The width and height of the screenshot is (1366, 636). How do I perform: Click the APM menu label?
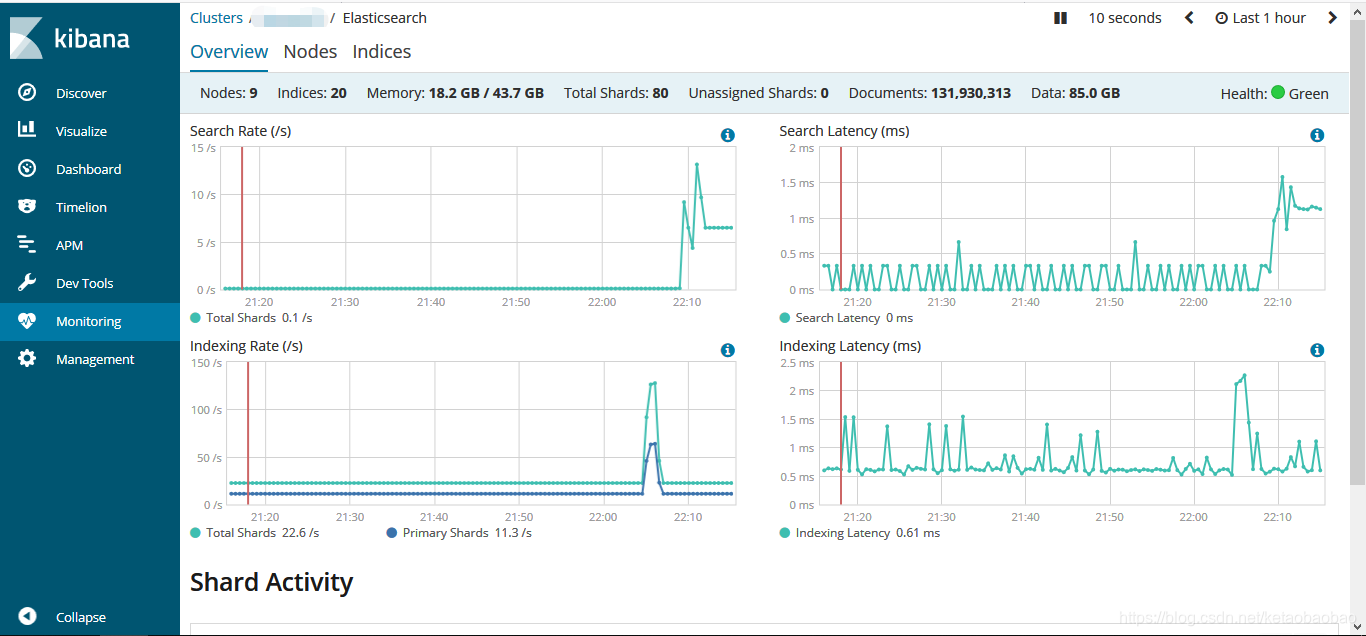coord(69,245)
